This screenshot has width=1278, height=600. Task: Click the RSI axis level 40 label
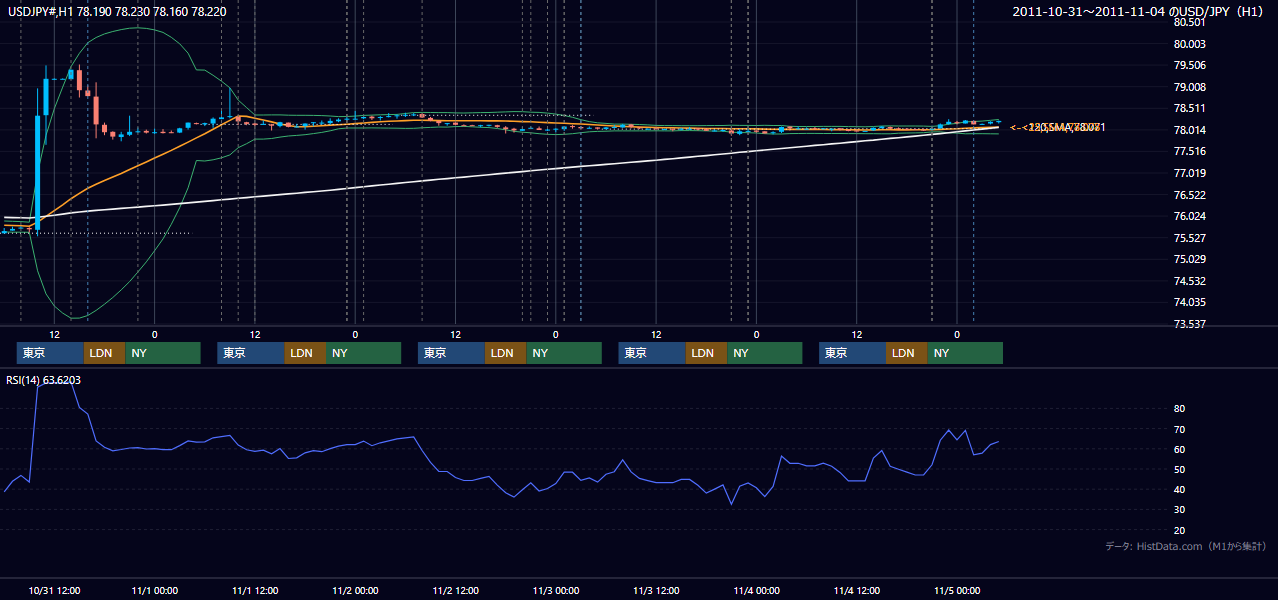(x=1180, y=489)
